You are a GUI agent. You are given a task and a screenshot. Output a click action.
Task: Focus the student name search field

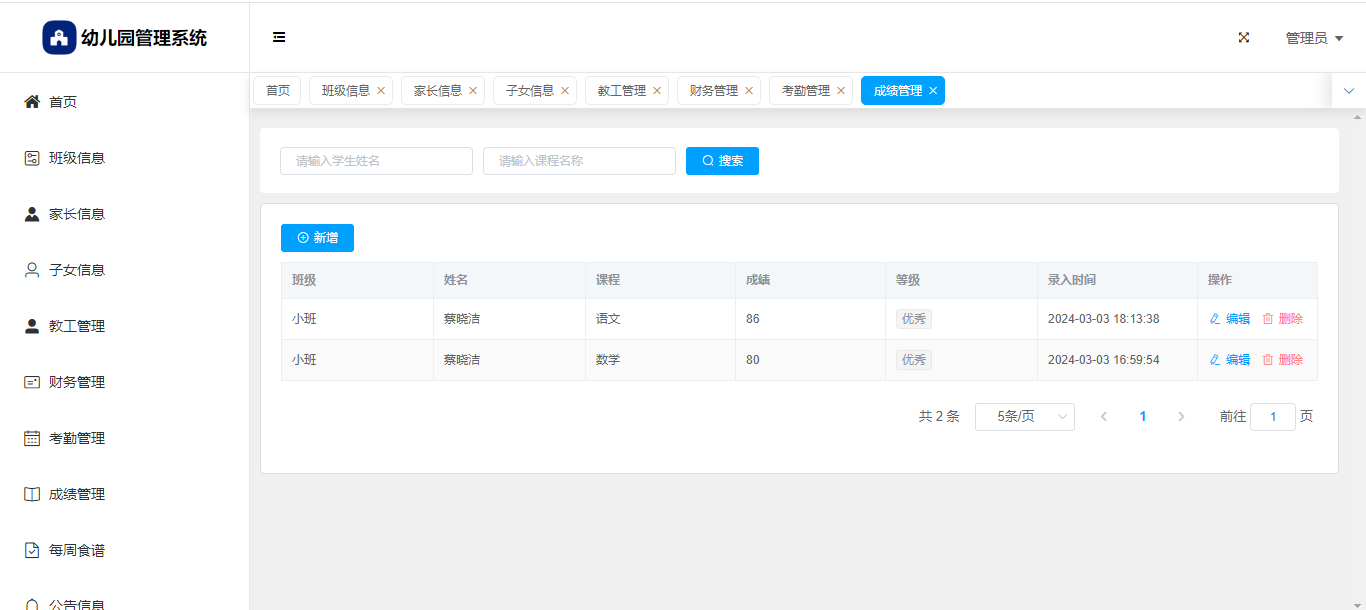(x=376, y=161)
